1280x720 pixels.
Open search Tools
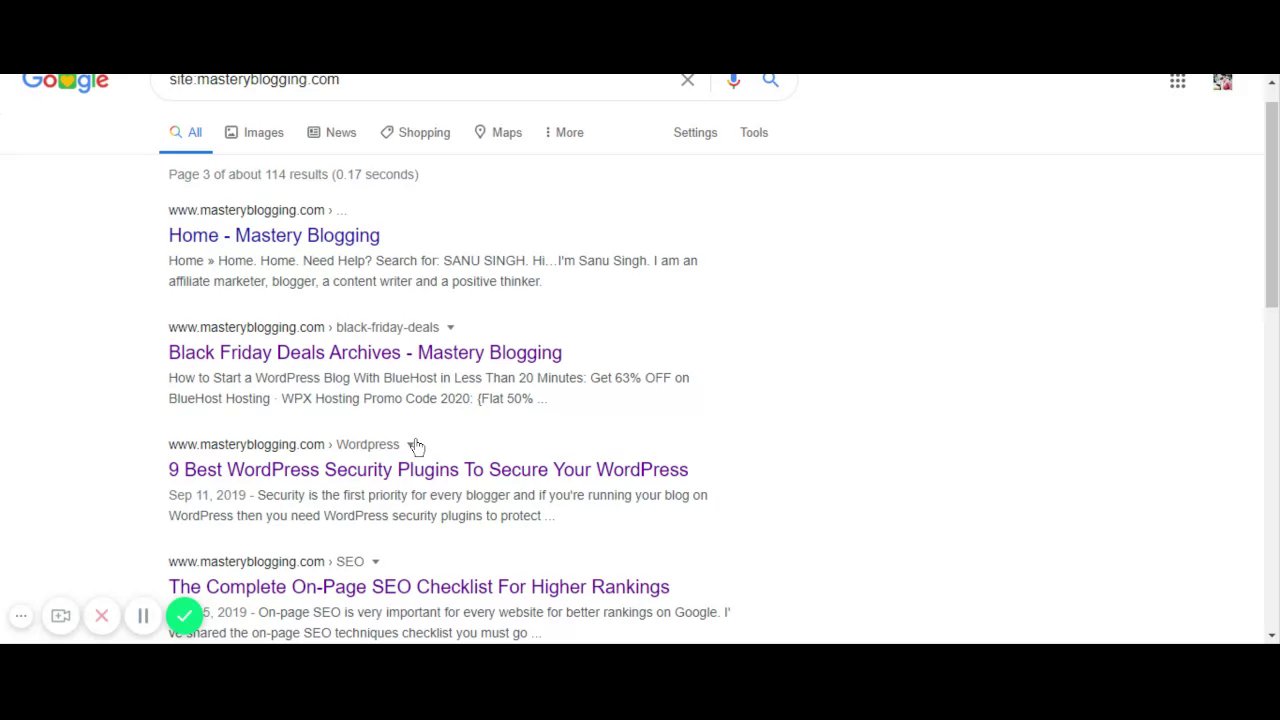click(754, 132)
